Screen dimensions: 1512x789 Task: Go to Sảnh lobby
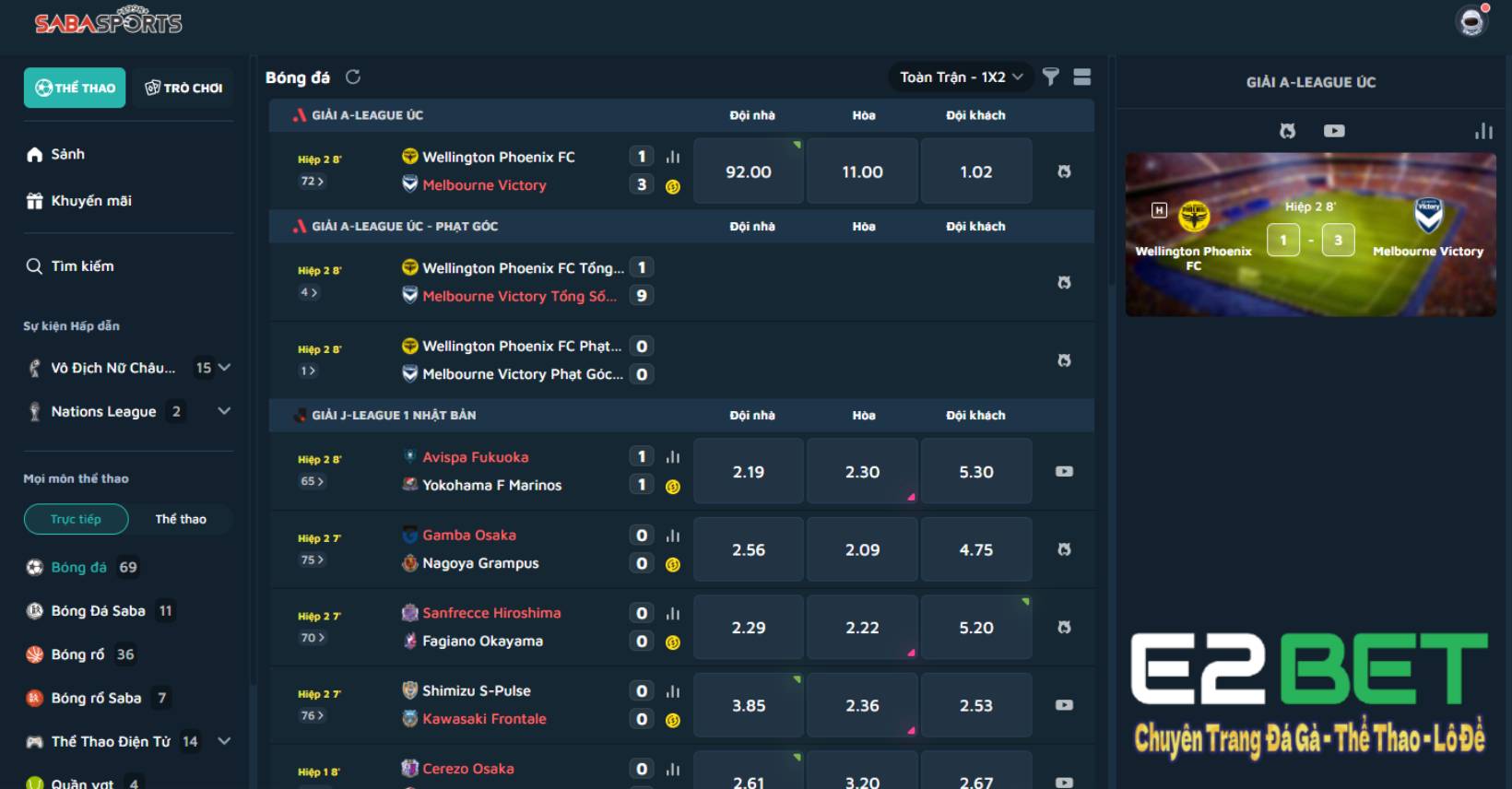[55, 154]
